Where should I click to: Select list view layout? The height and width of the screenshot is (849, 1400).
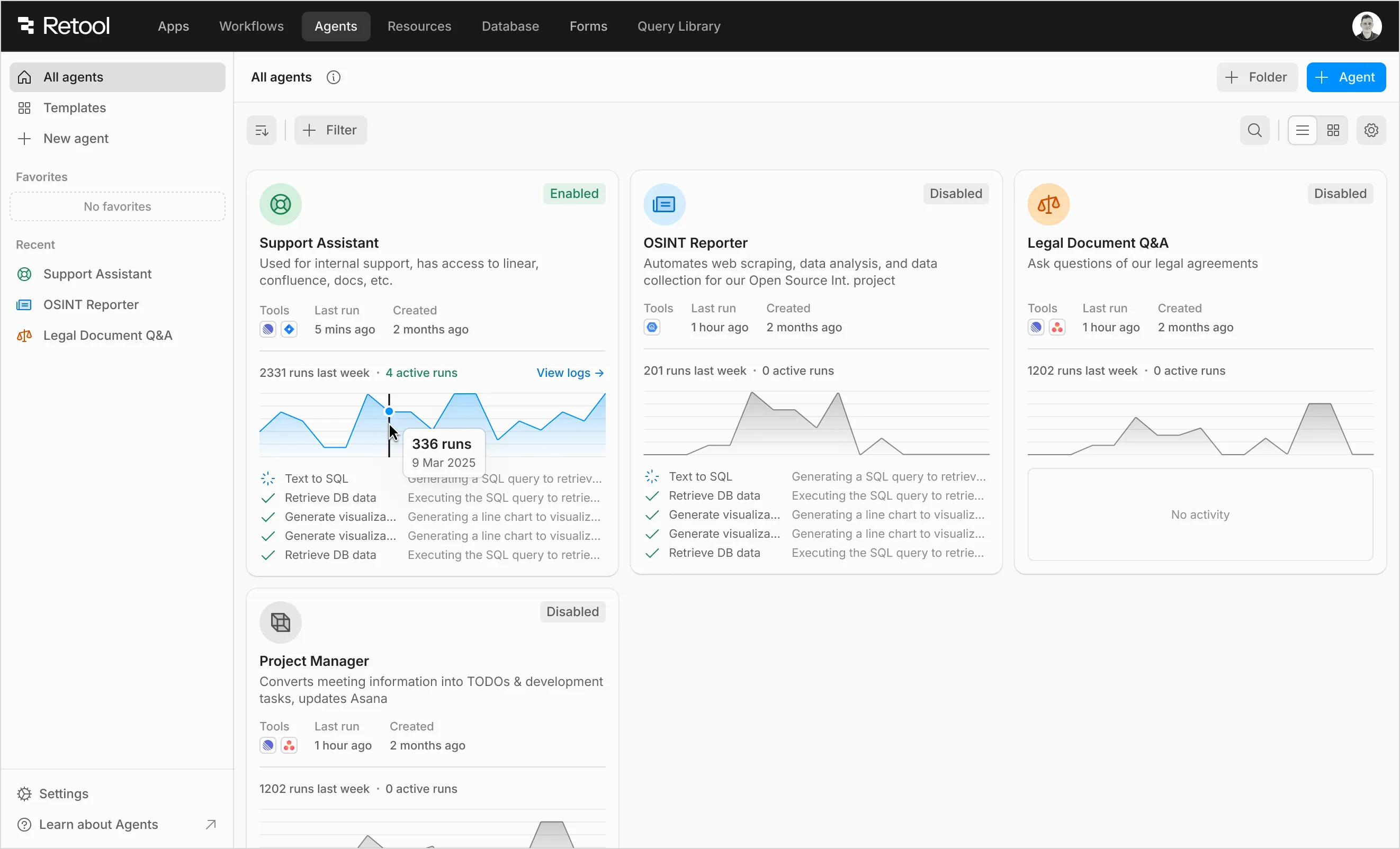[1302, 130]
